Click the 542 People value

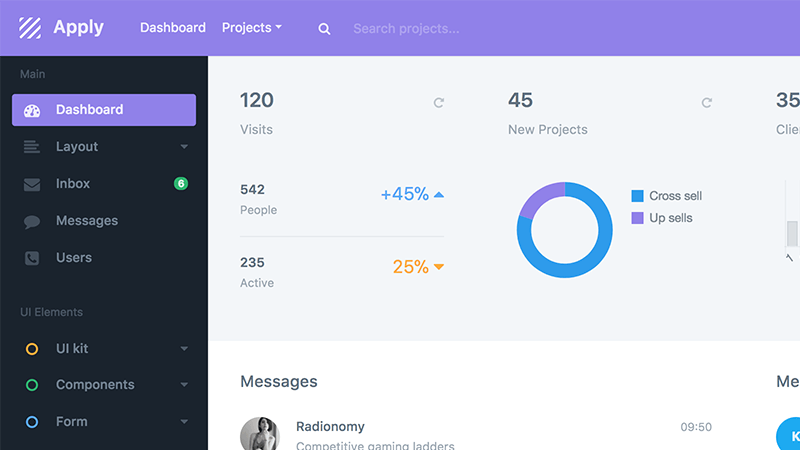tap(253, 190)
